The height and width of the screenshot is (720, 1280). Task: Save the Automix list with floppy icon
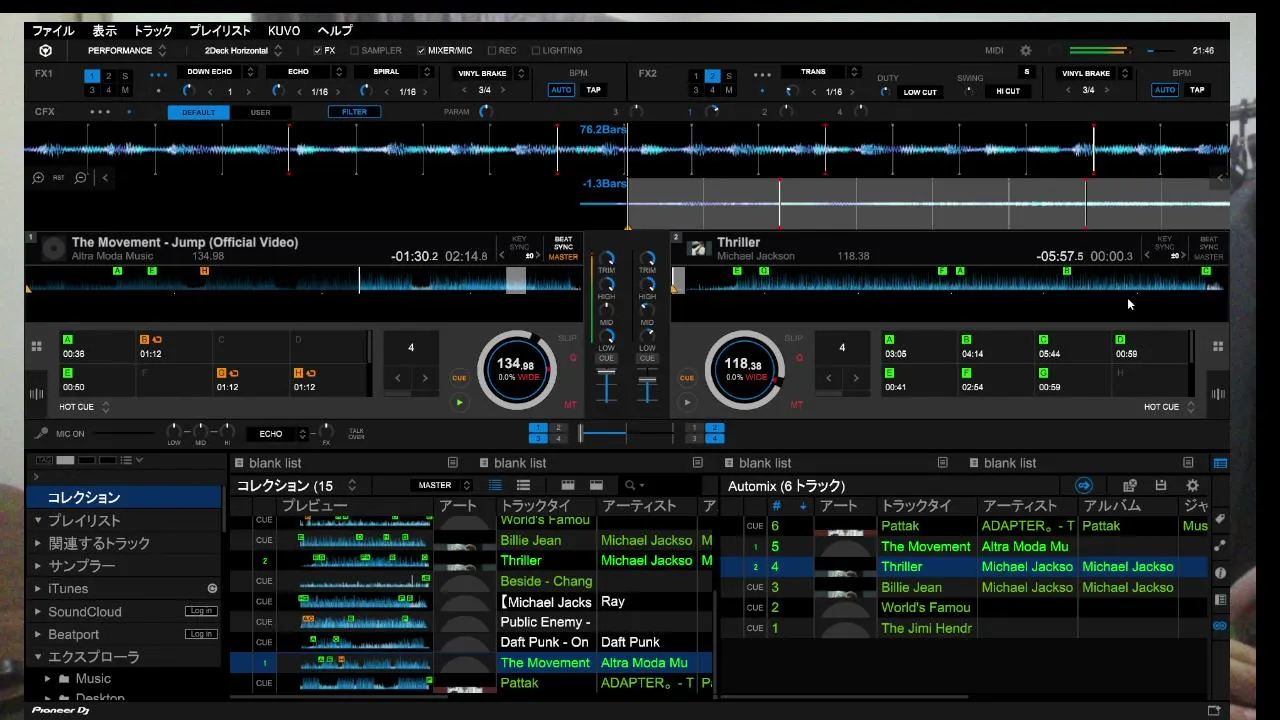(x=1161, y=486)
